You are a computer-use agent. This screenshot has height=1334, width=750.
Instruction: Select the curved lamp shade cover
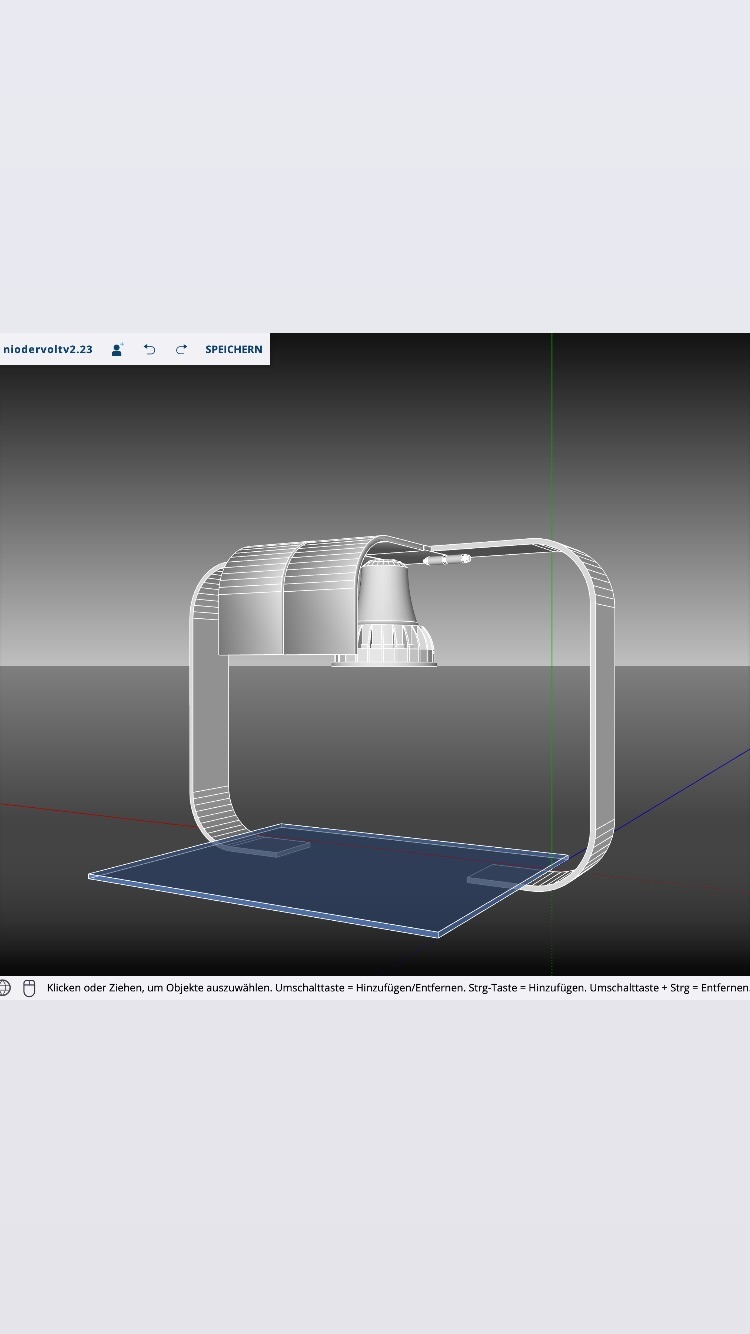coord(290,597)
